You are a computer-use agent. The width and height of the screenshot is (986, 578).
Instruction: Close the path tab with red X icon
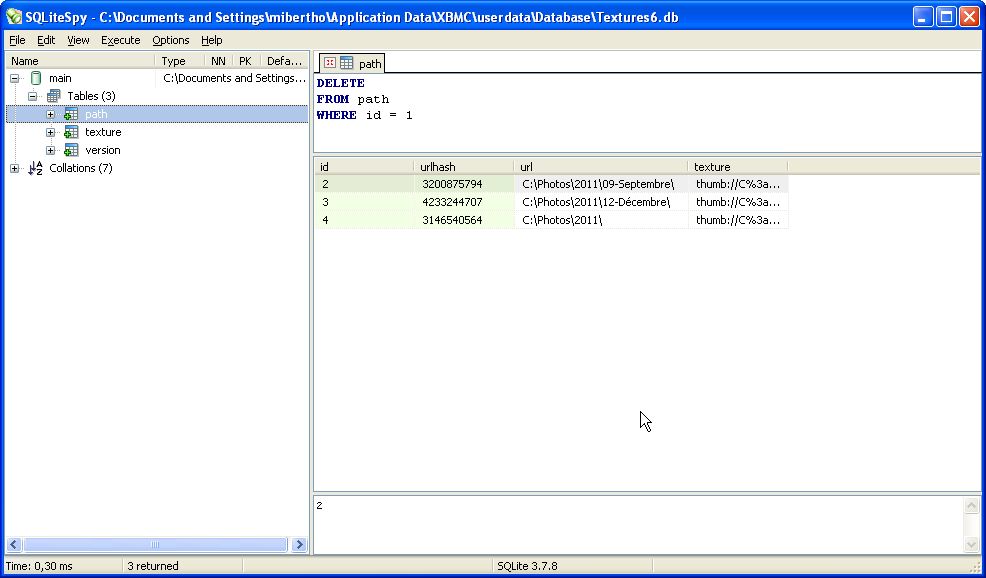point(330,63)
